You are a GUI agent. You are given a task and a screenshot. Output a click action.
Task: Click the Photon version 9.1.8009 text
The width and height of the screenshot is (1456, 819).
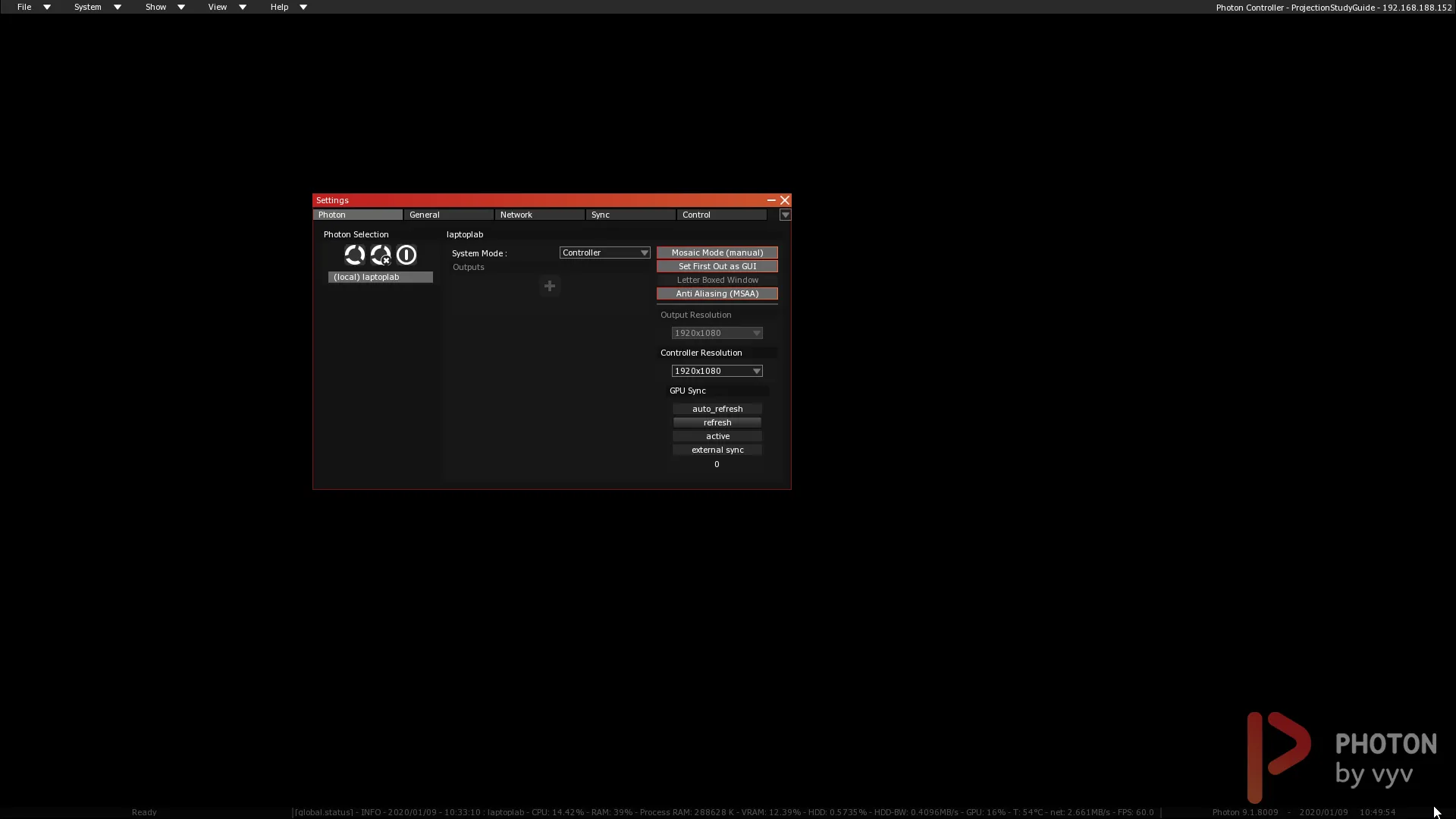[1244, 812]
